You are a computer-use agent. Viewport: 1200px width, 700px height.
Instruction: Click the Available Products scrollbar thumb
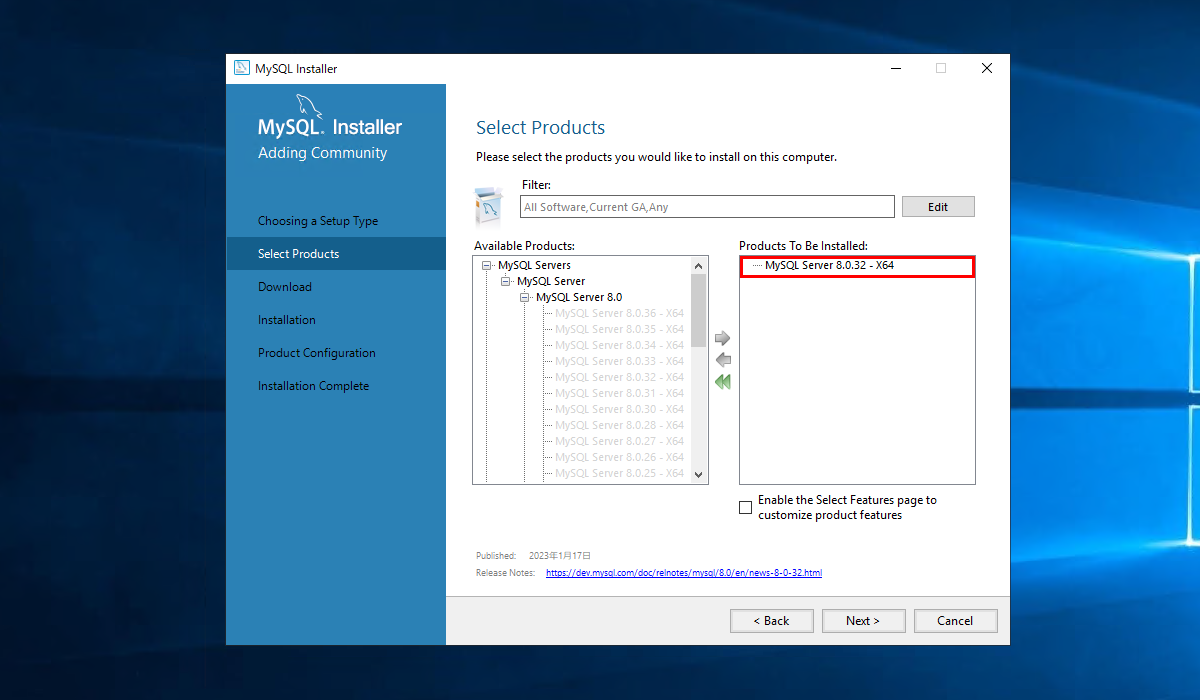tap(699, 310)
